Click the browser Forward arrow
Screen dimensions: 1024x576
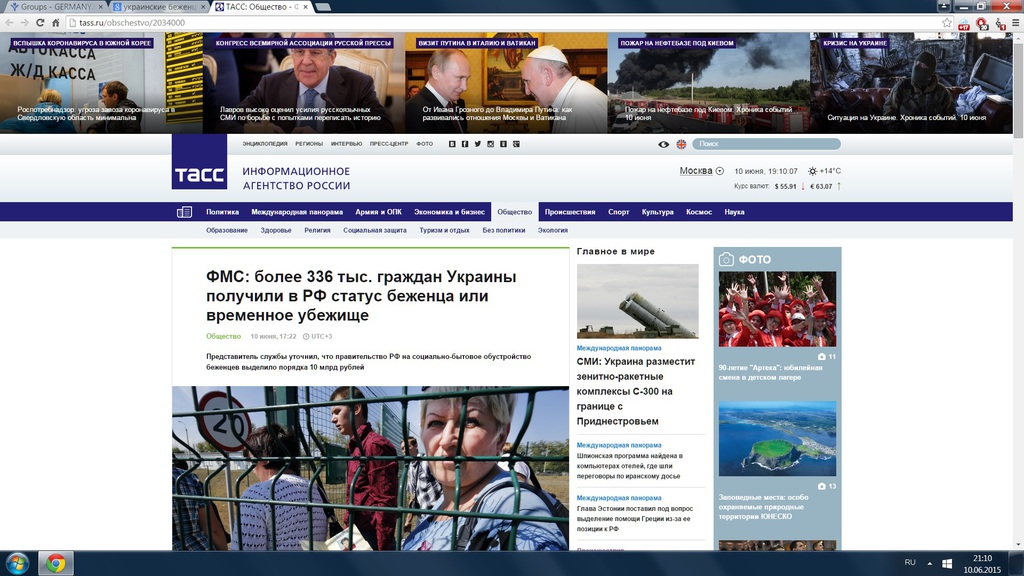click(24, 22)
